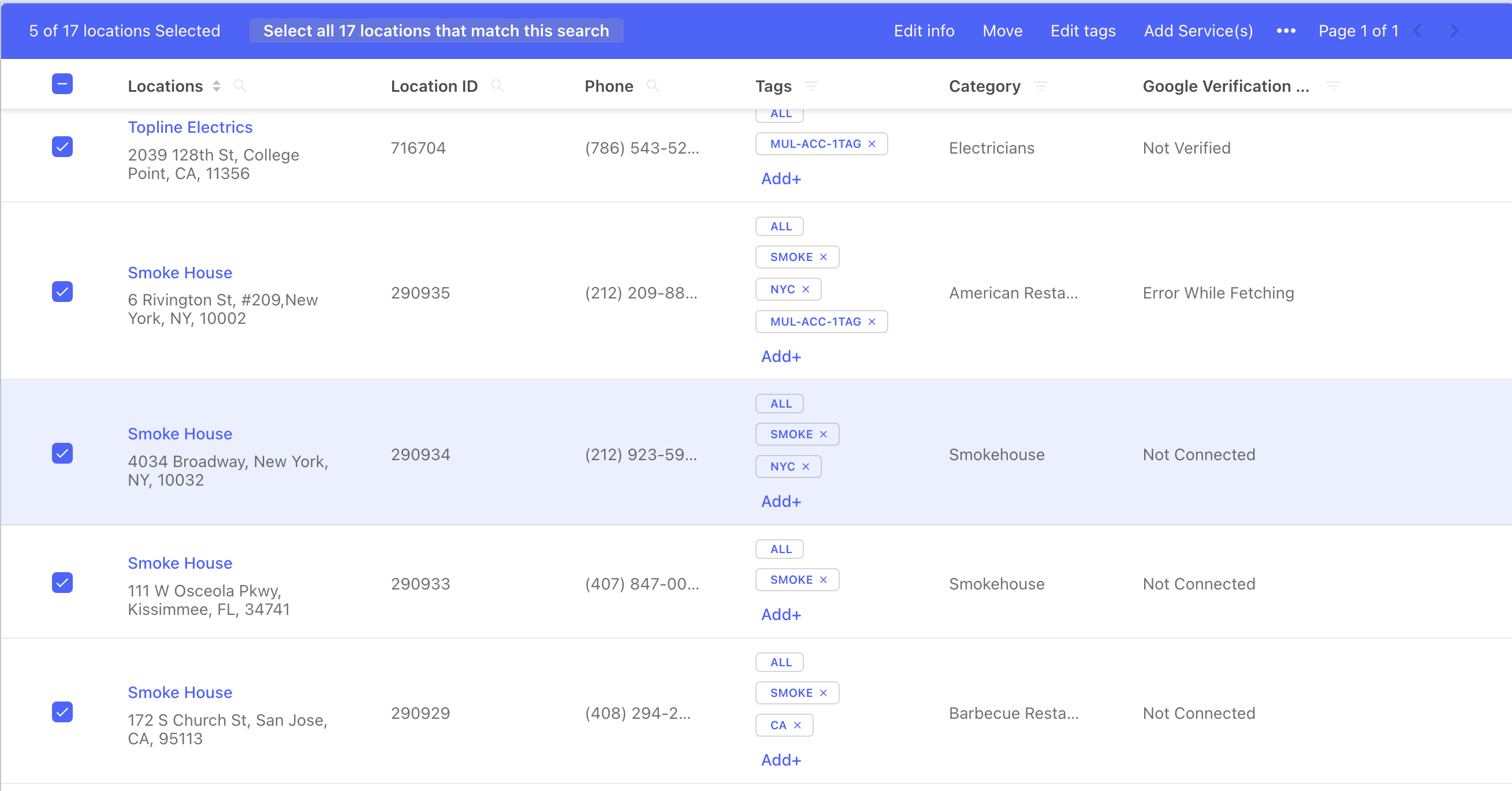Viewport: 1512px width, 791px height.
Task: Remove SMOKE tag from location 290934
Action: (823, 434)
